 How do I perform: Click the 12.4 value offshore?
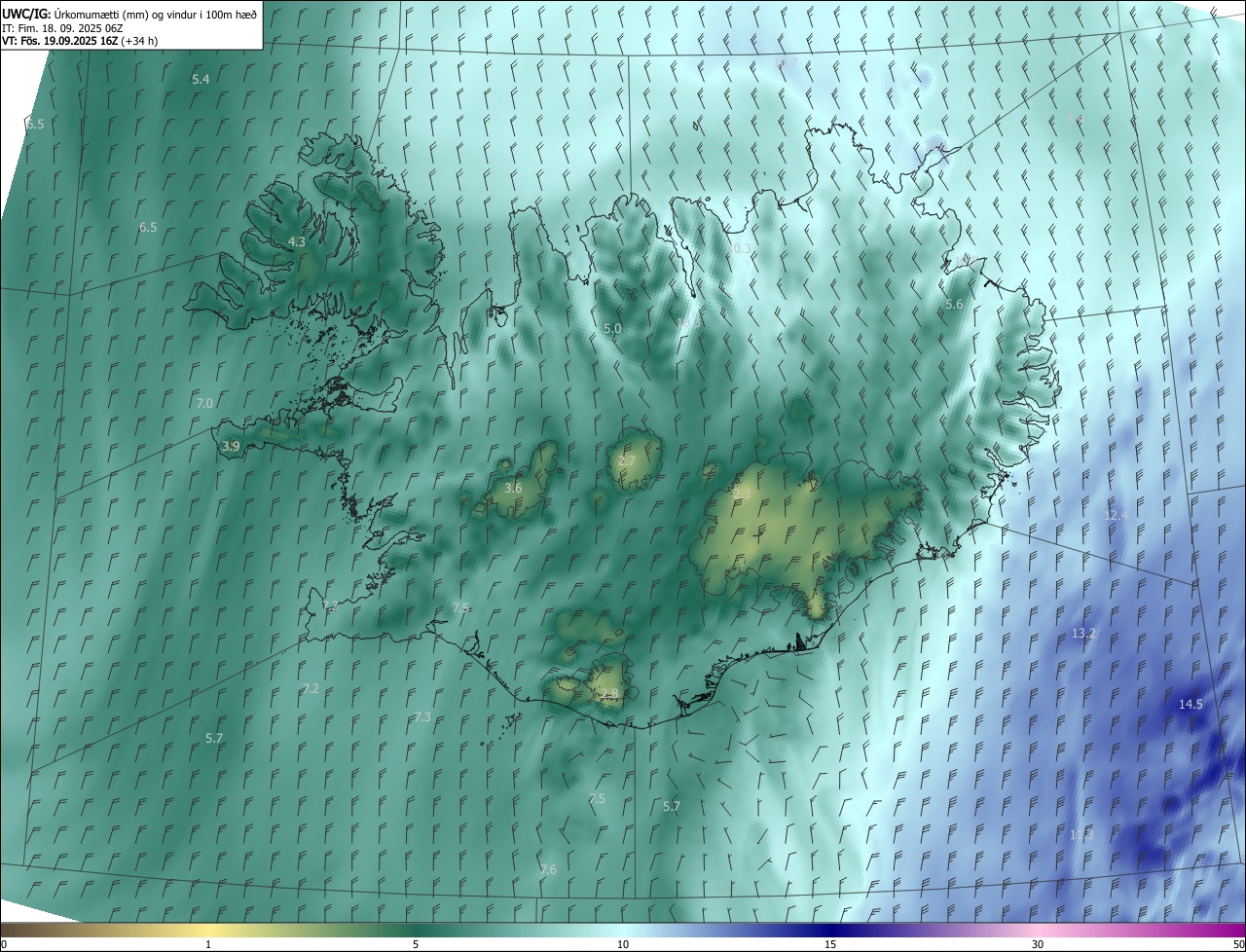point(1116,515)
